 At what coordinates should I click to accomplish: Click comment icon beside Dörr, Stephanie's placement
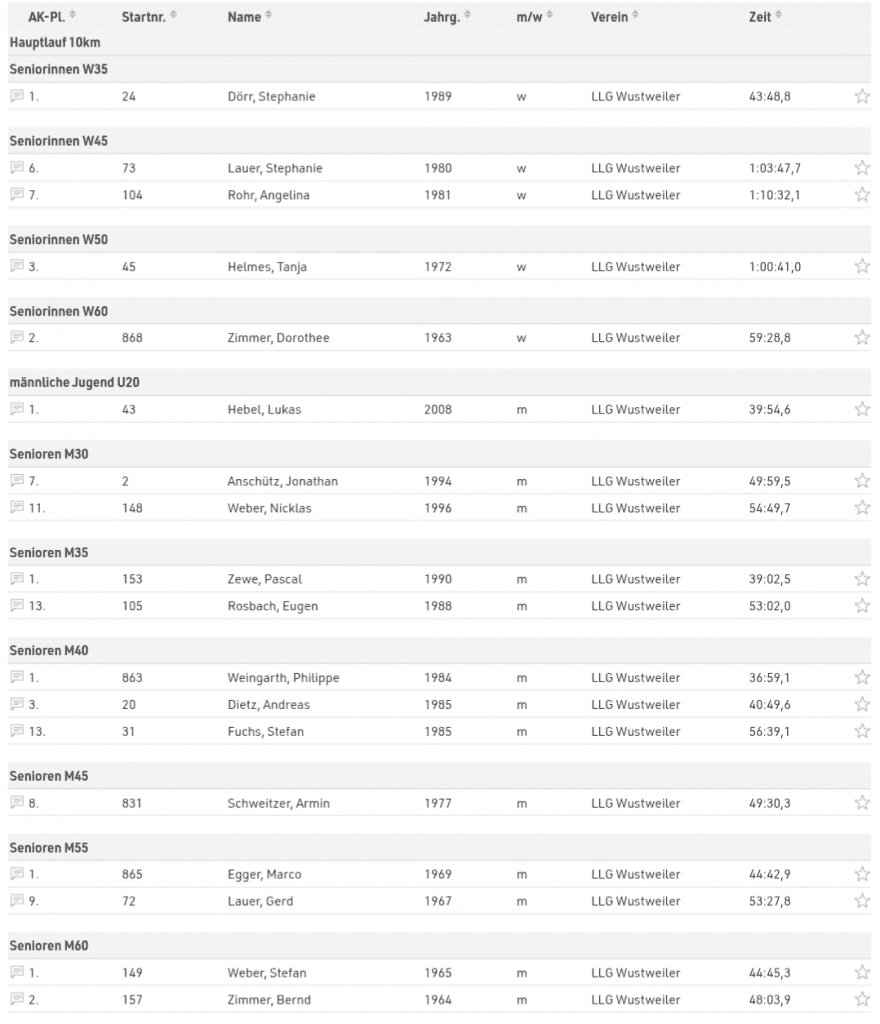coord(17,96)
